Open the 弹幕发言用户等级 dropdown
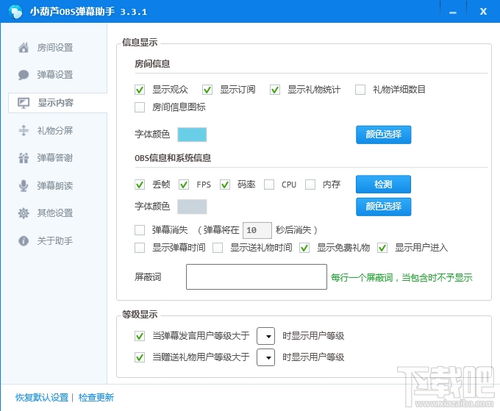 pos(266,336)
